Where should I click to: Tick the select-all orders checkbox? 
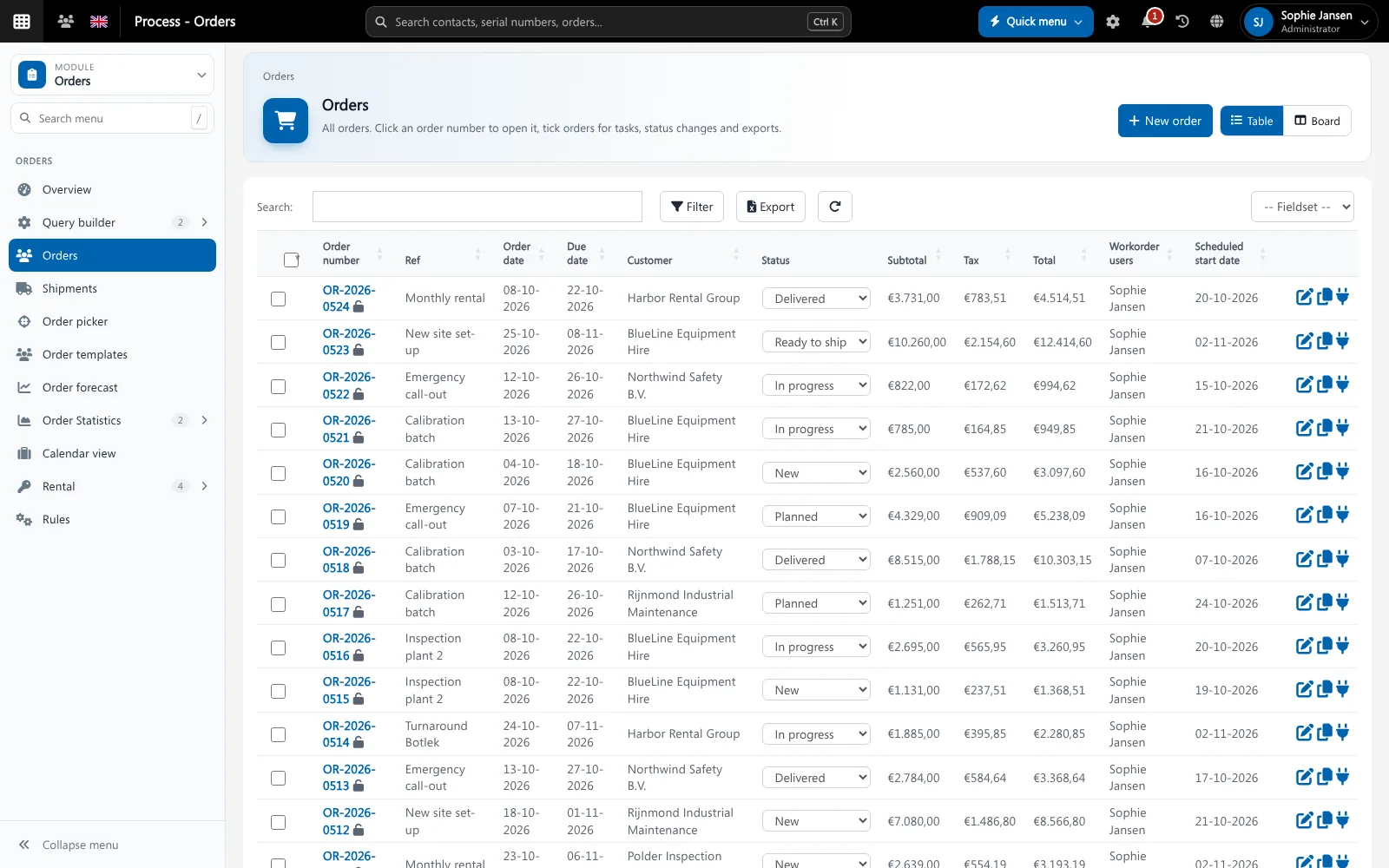point(292,260)
